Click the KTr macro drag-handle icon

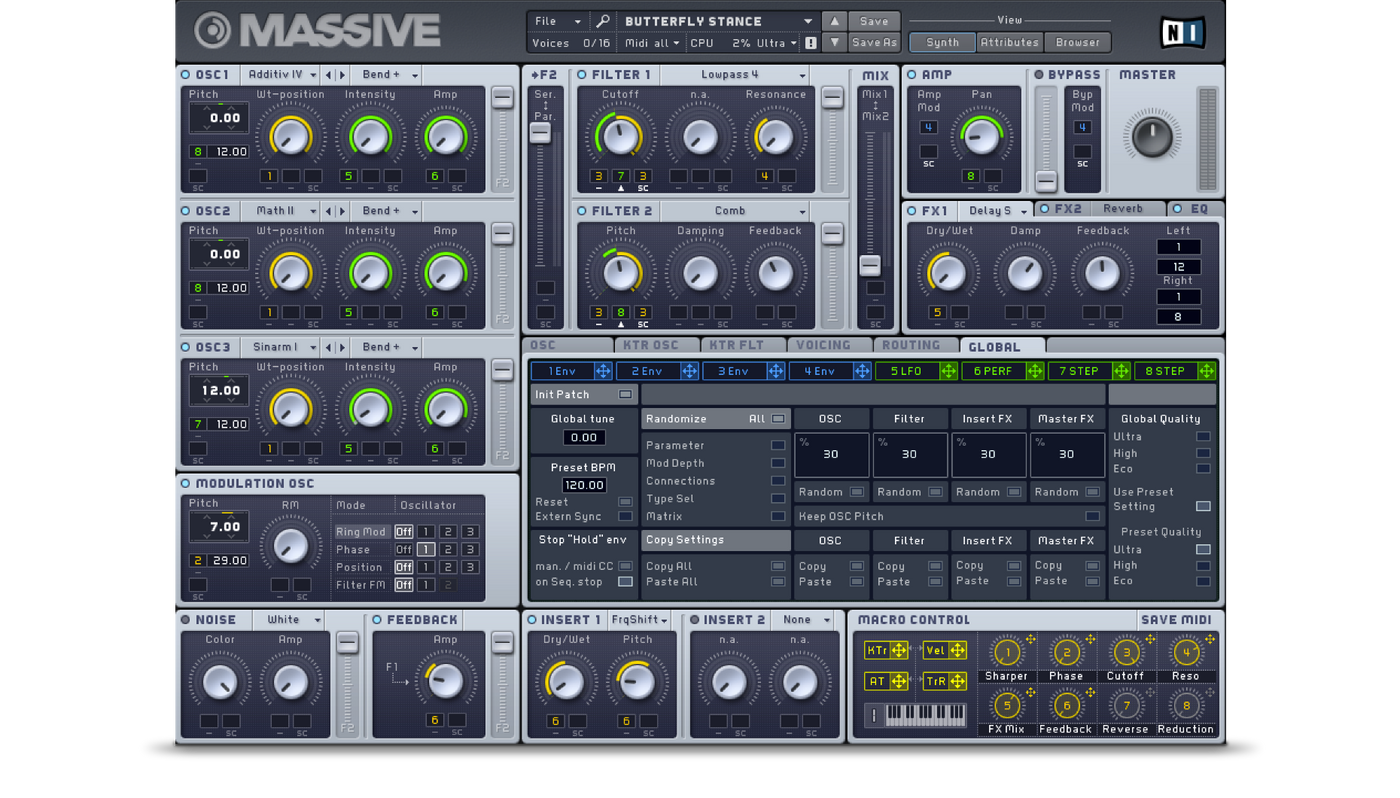click(898, 651)
